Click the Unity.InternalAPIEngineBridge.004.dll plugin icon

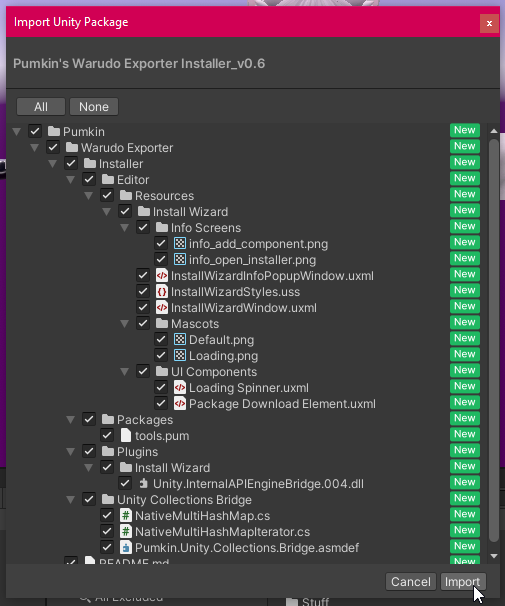pyautogui.click(x=144, y=483)
